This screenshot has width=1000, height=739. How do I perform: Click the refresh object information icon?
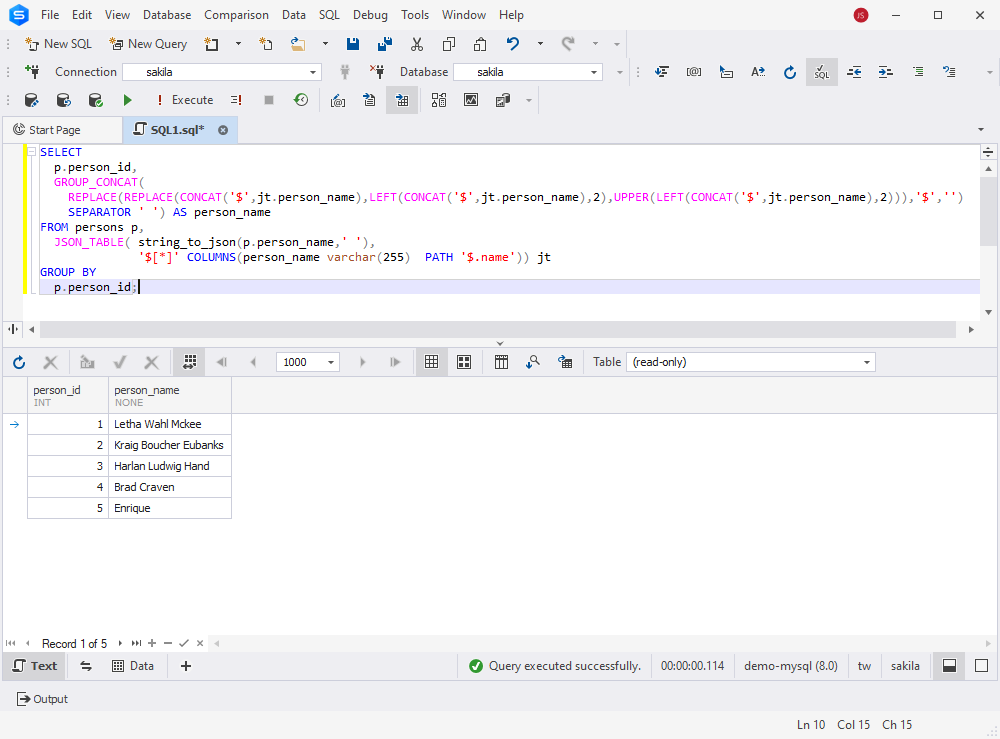pyautogui.click(x=790, y=72)
